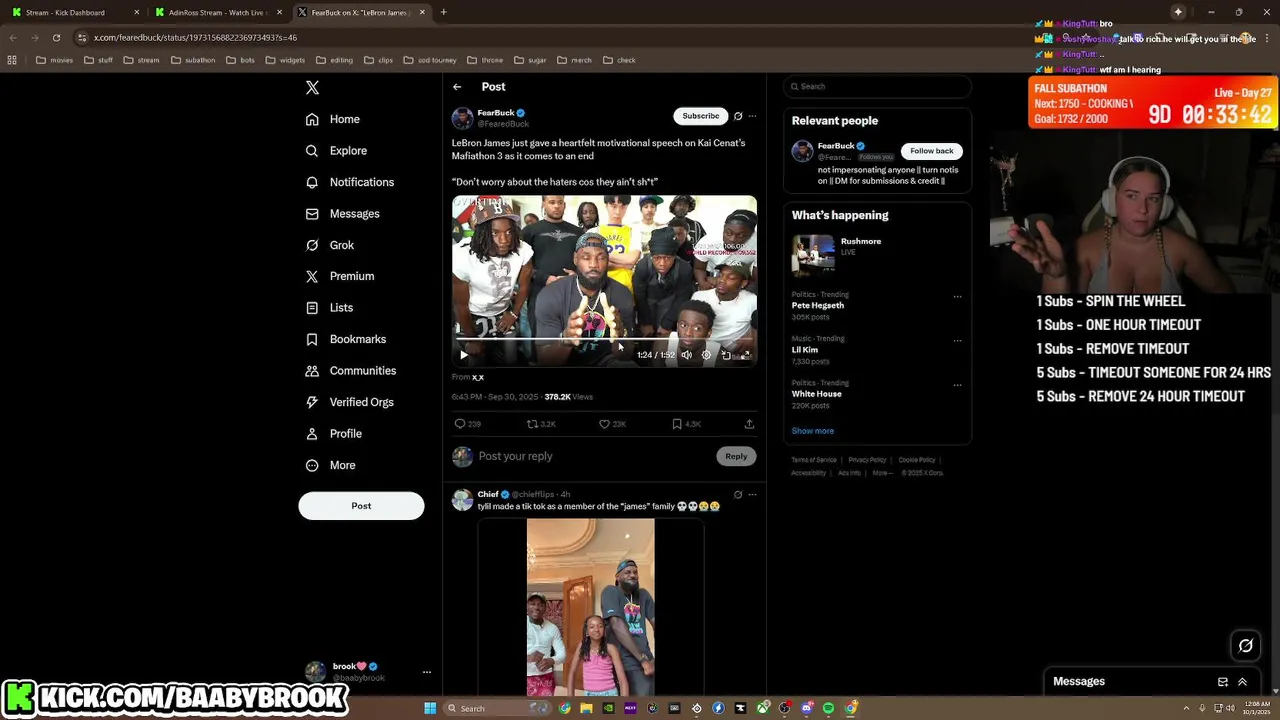This screenshot has height=720, width=1280.
Task: Click the X search box
Action: click(x=877, y=86)
